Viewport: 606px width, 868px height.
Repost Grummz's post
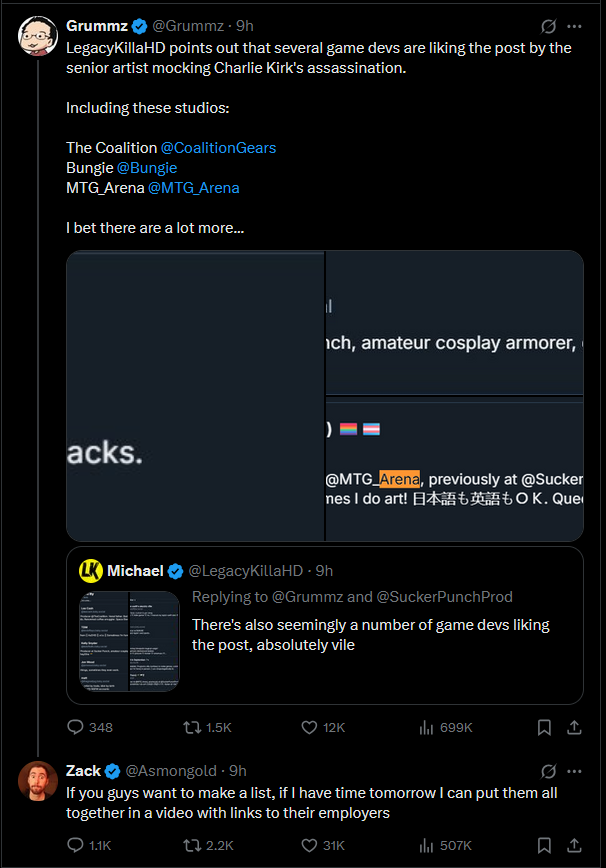[x=191, y=727]
